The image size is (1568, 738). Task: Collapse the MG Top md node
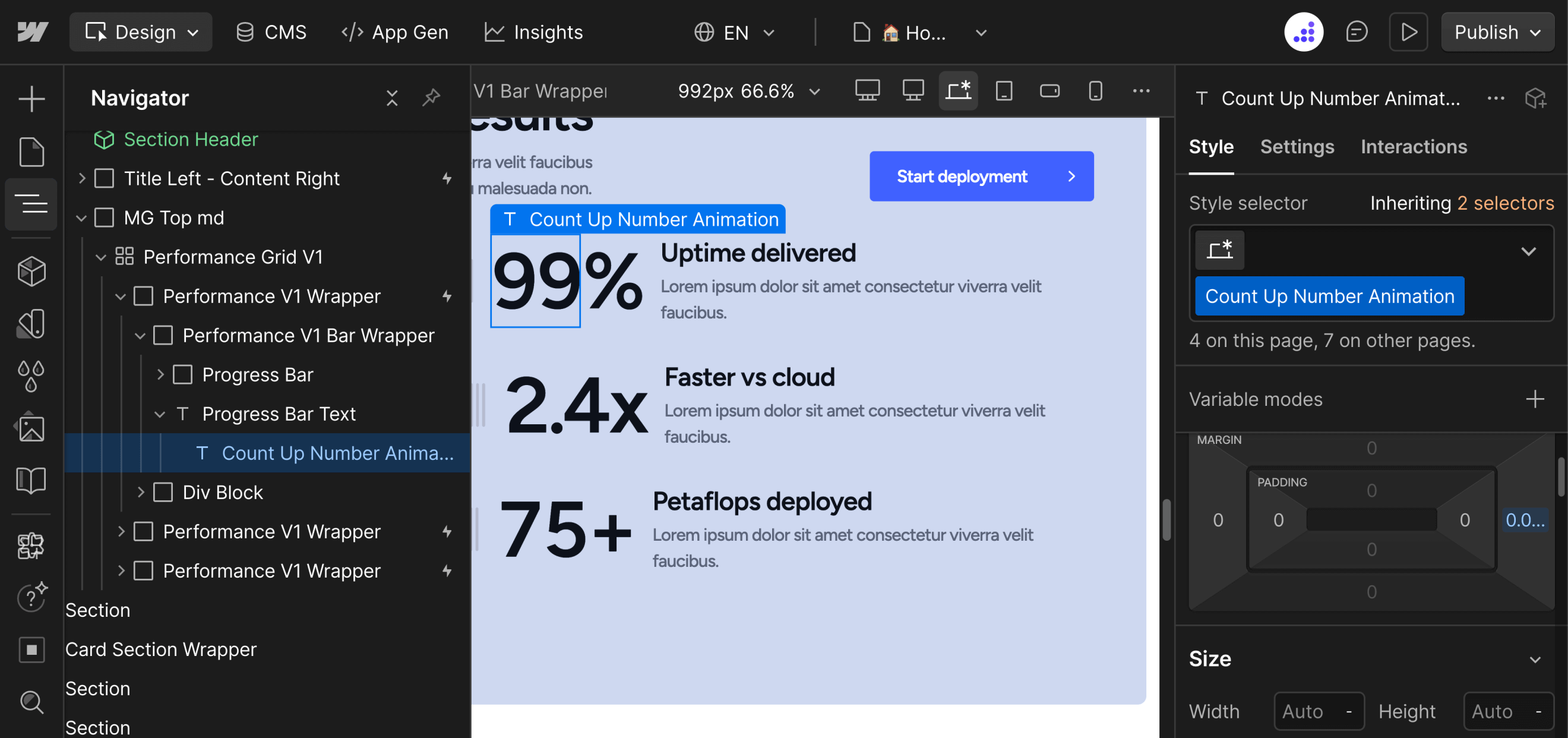click(82, 218)
